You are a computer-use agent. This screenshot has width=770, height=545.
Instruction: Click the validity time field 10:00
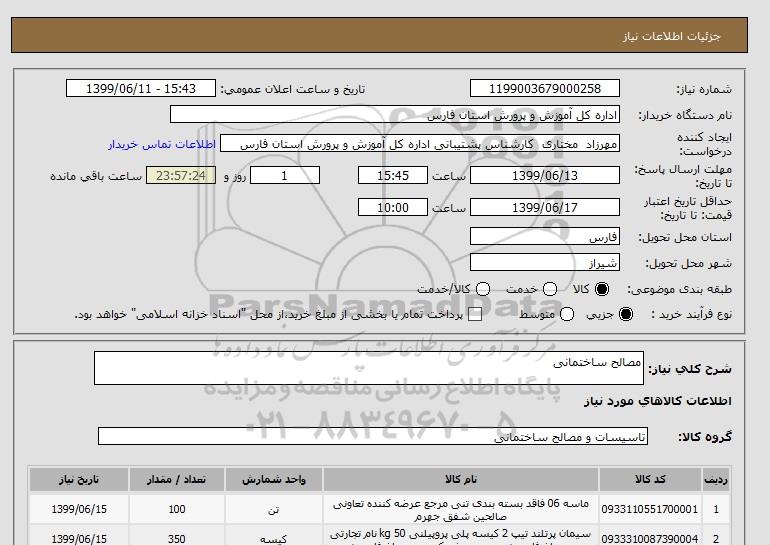pyautogui.click(x=393, y=207)
